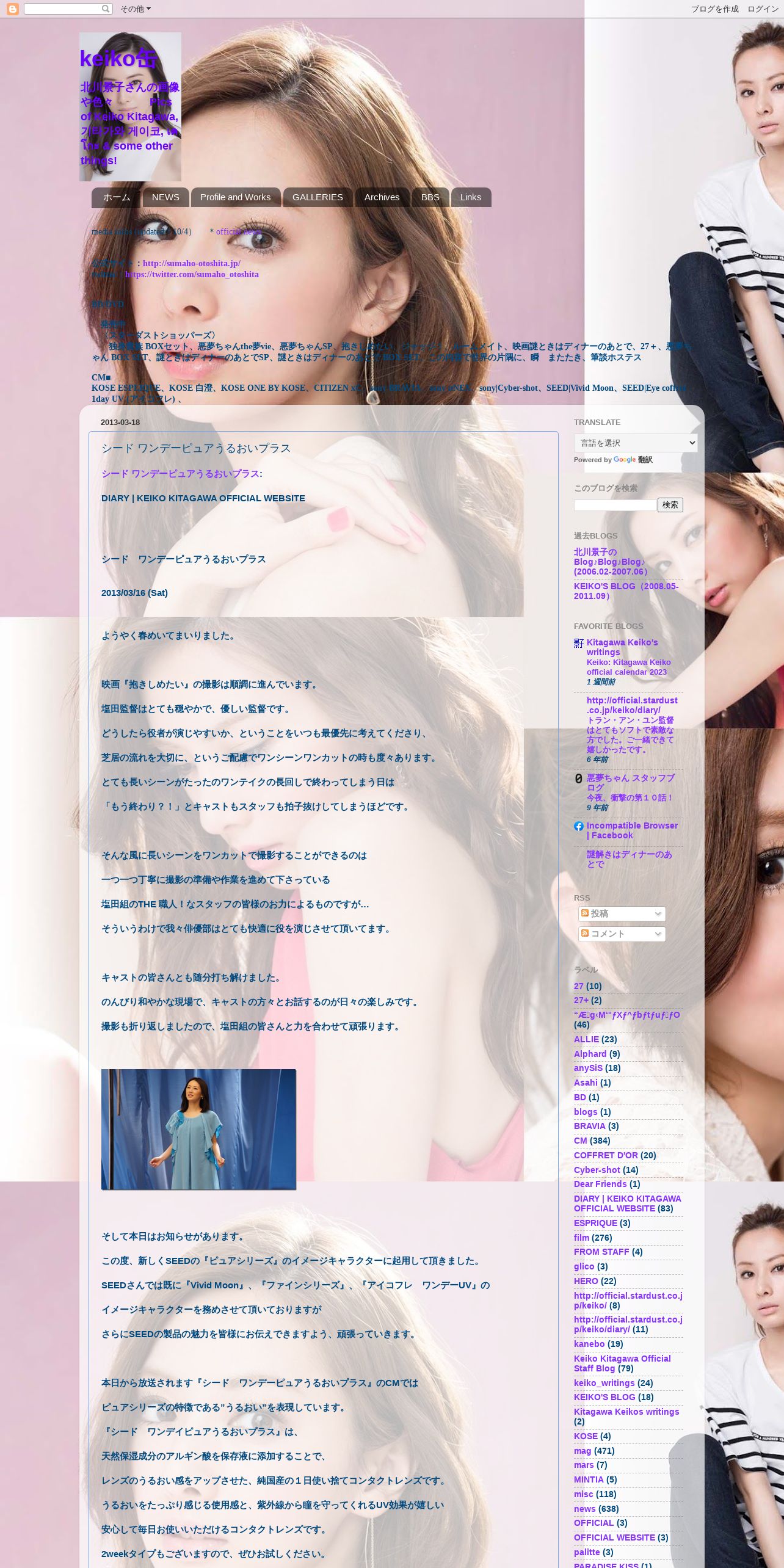Select the anySiS label
This screenshot has height=1568, width=784.
point(588,1068)
